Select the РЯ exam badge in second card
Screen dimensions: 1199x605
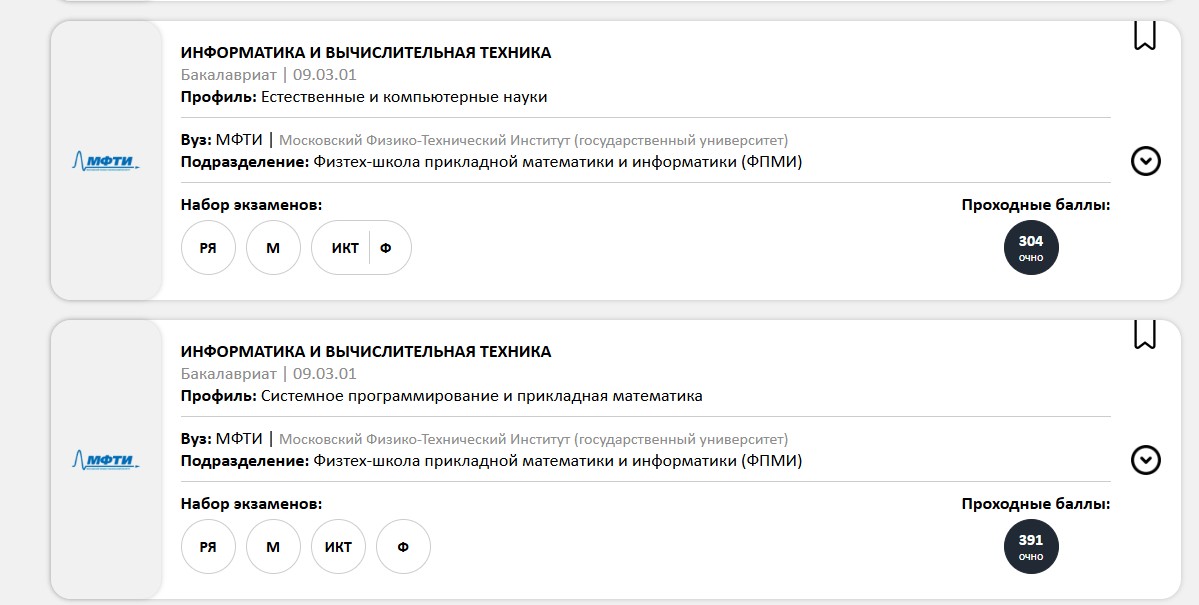point(208,547)
